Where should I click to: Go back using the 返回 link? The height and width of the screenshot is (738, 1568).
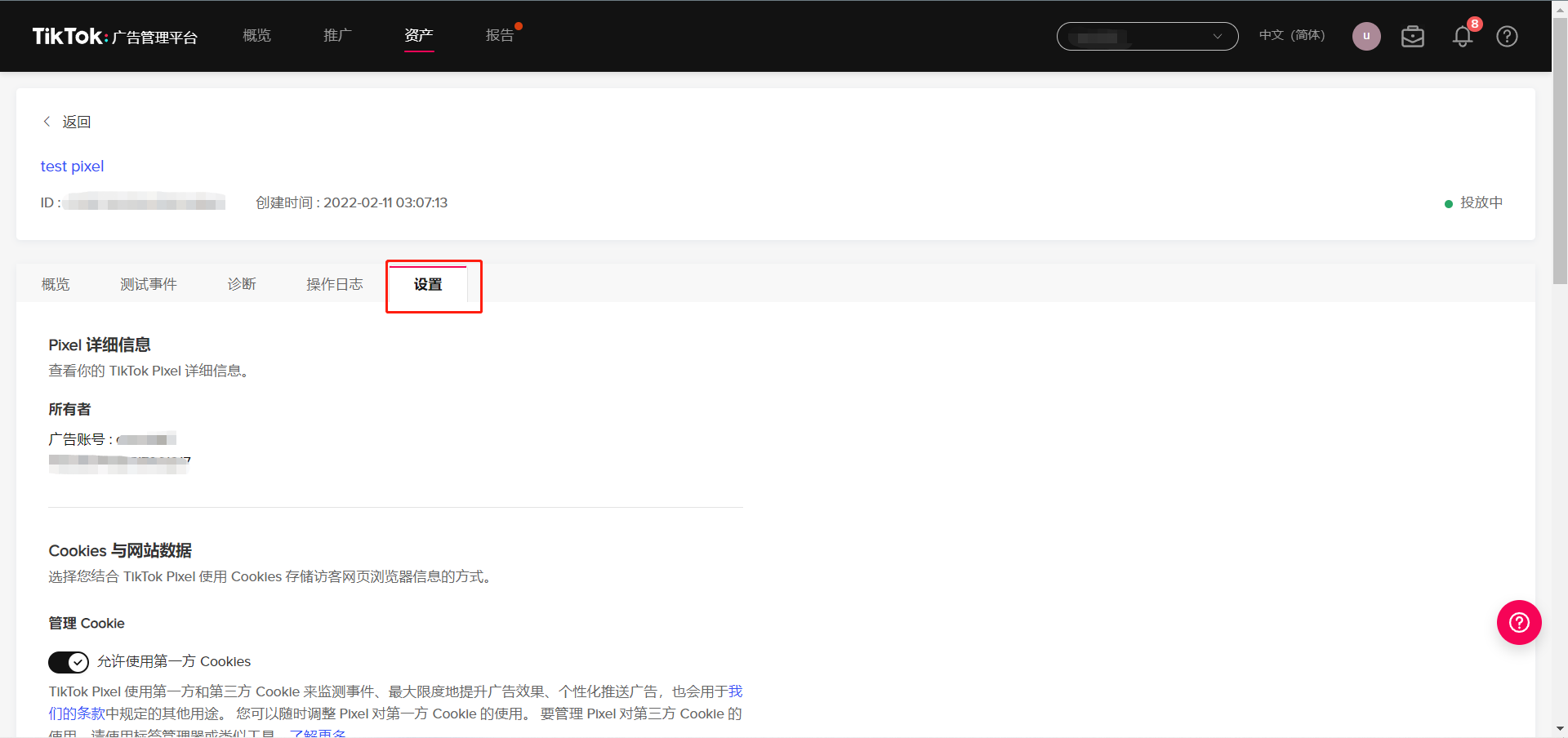(x=77, y=122)
